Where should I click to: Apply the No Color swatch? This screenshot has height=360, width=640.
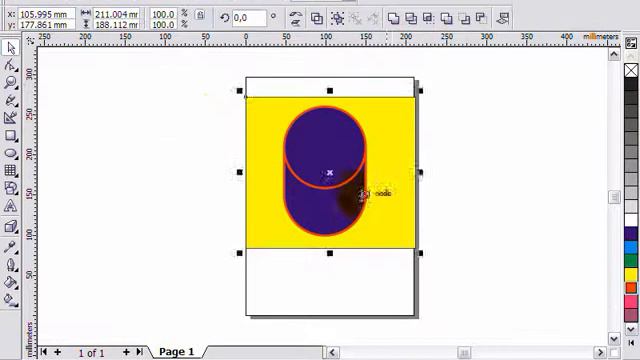coord(631,71)
